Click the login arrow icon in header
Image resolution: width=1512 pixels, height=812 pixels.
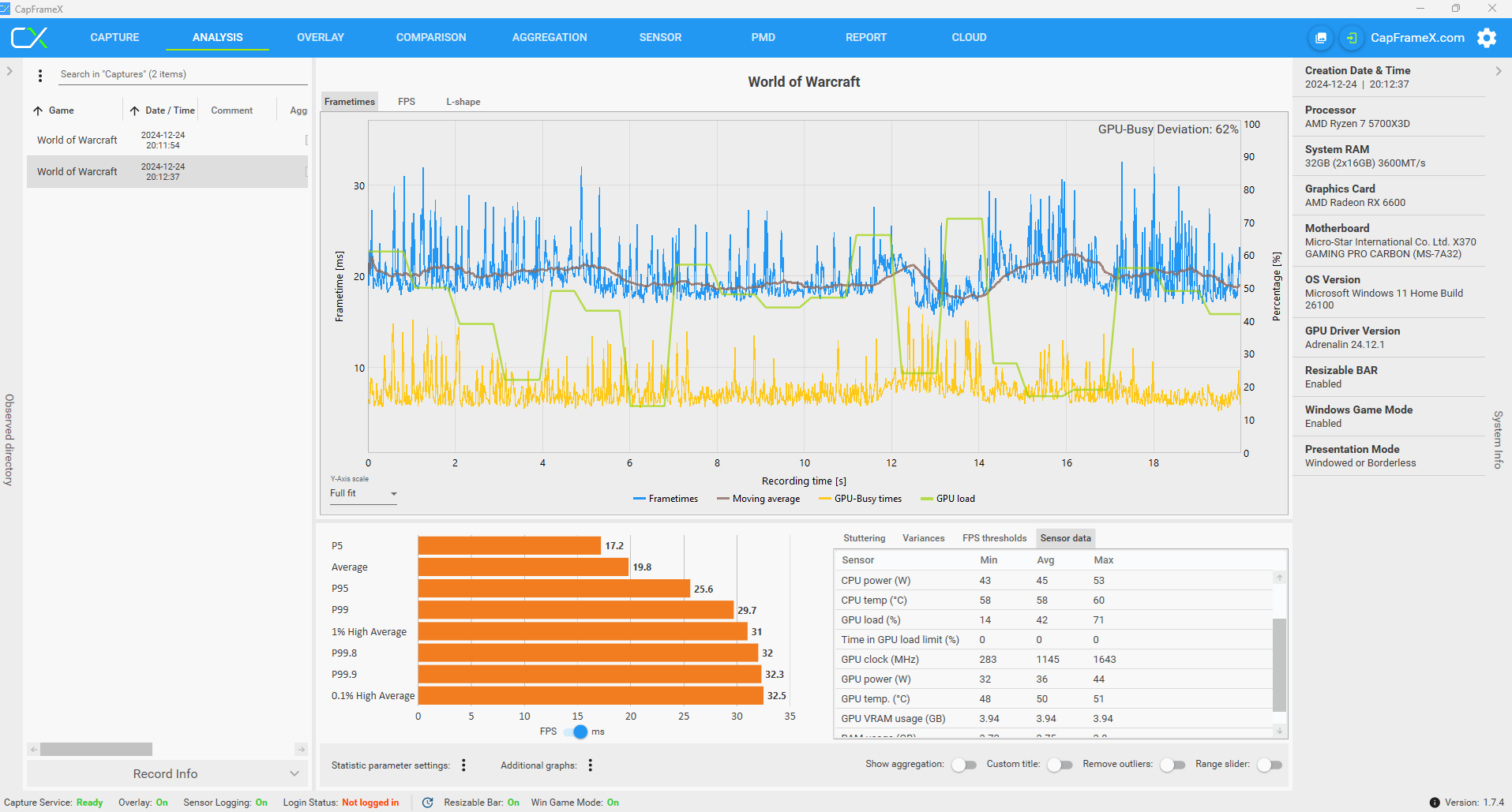(1352, 38)
